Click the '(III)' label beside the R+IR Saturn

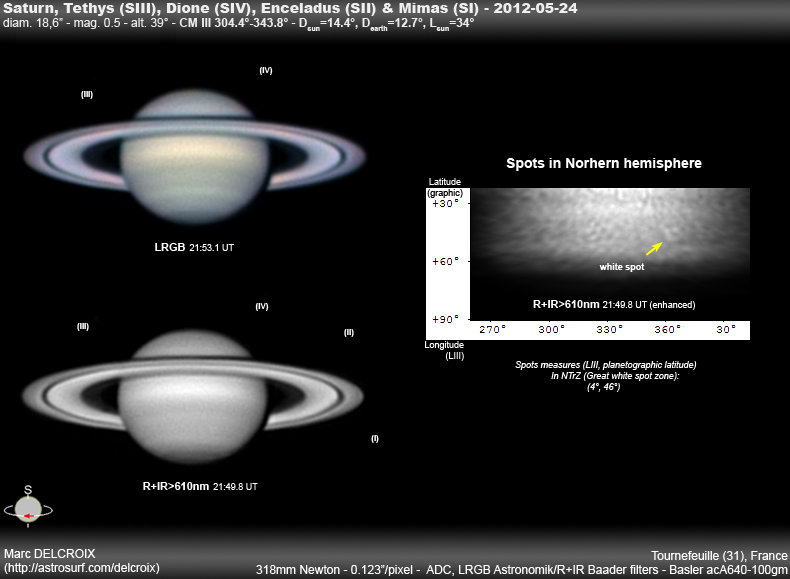(x=83, y=327)
